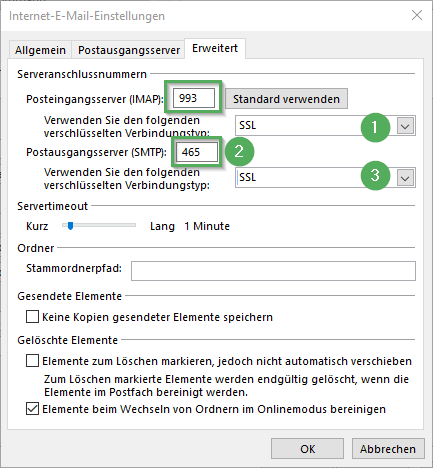The height and width of the screenshot is (468, 433).
Task: Click the Postausgangsserver SMTP port field
Action: coord(197,152)
